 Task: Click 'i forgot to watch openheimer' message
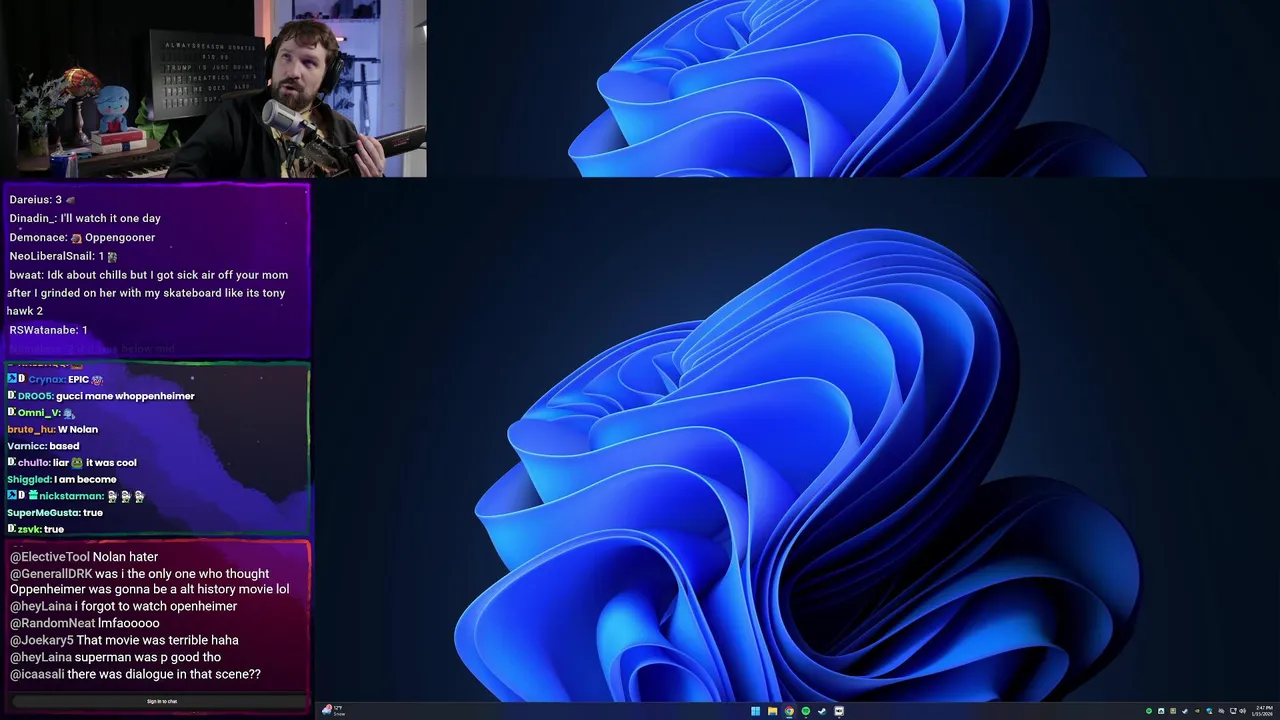click(156, 606)
